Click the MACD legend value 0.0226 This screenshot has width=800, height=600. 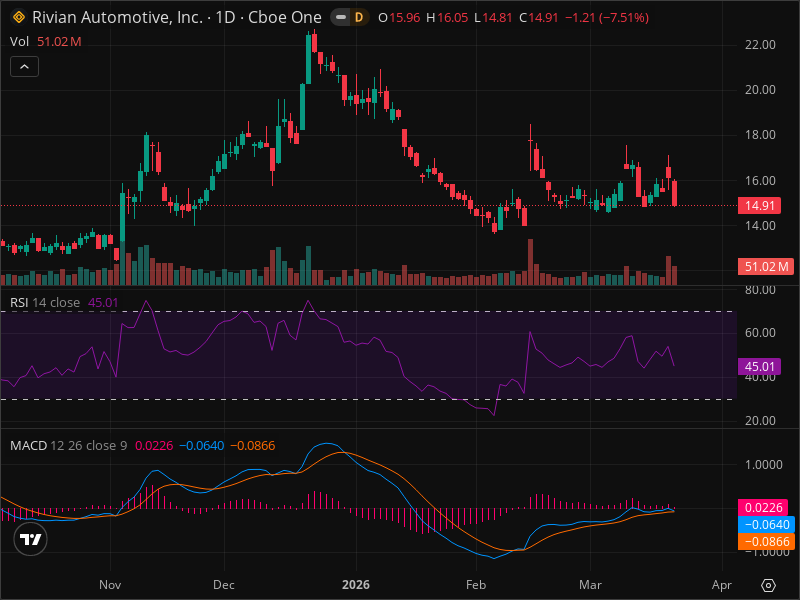154,445
